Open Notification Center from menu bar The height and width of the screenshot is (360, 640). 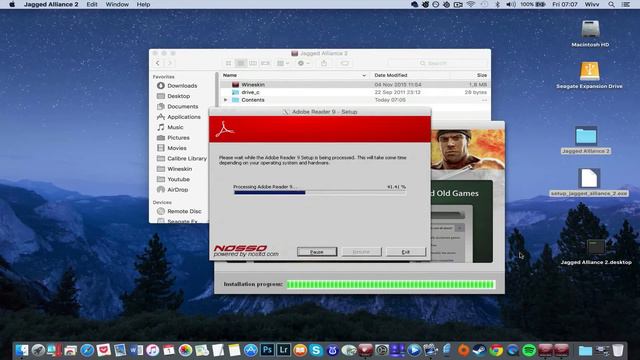click(625, 4)
